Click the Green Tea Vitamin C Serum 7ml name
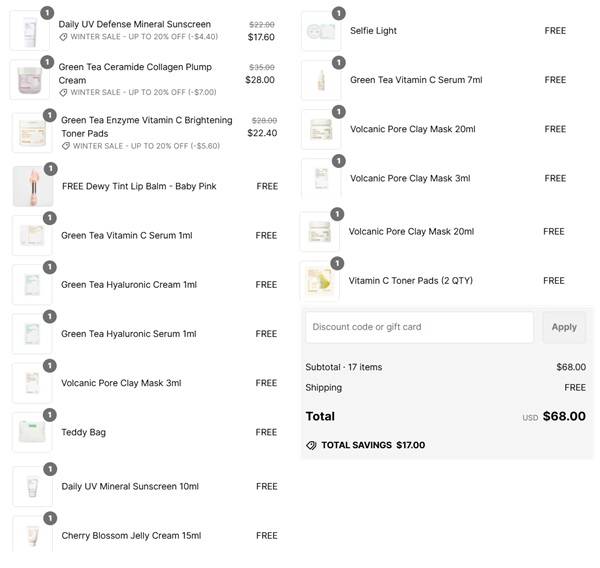Screen dimensions: 600x568 click(415, 80)
